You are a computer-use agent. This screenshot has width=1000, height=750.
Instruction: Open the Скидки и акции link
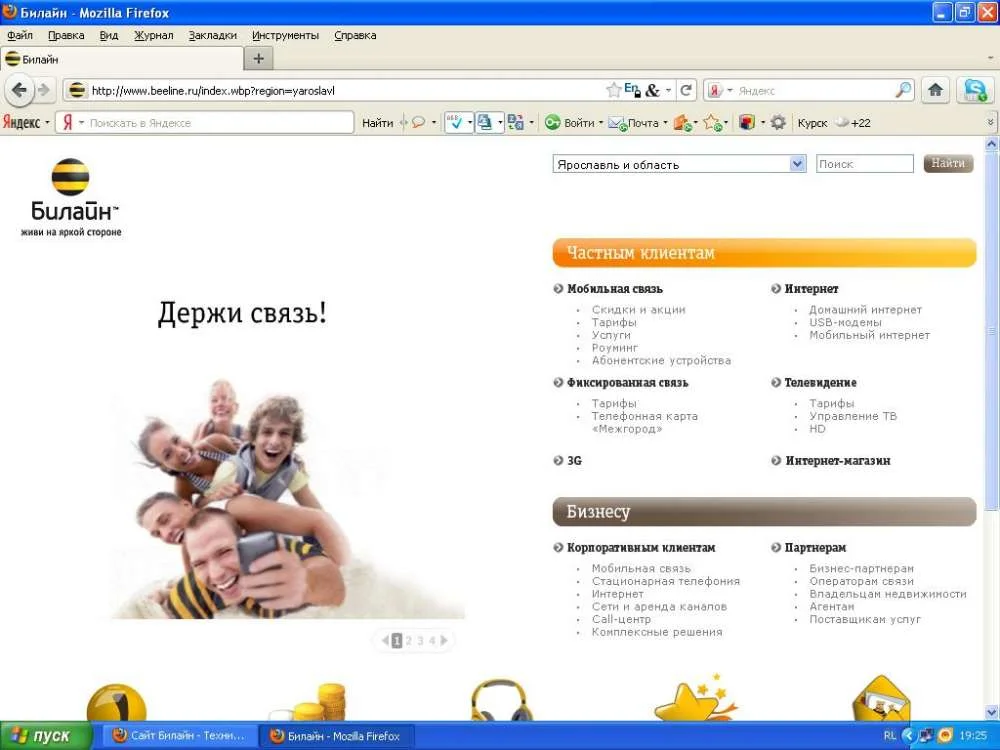pyautogui.click(x=638, y=309)
